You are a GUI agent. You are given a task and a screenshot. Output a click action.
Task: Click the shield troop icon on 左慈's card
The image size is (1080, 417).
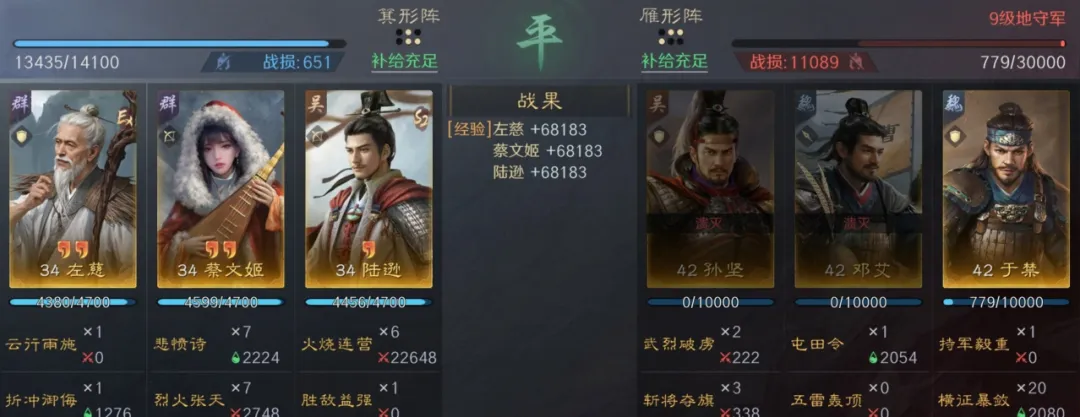click(x=21, y=136)
